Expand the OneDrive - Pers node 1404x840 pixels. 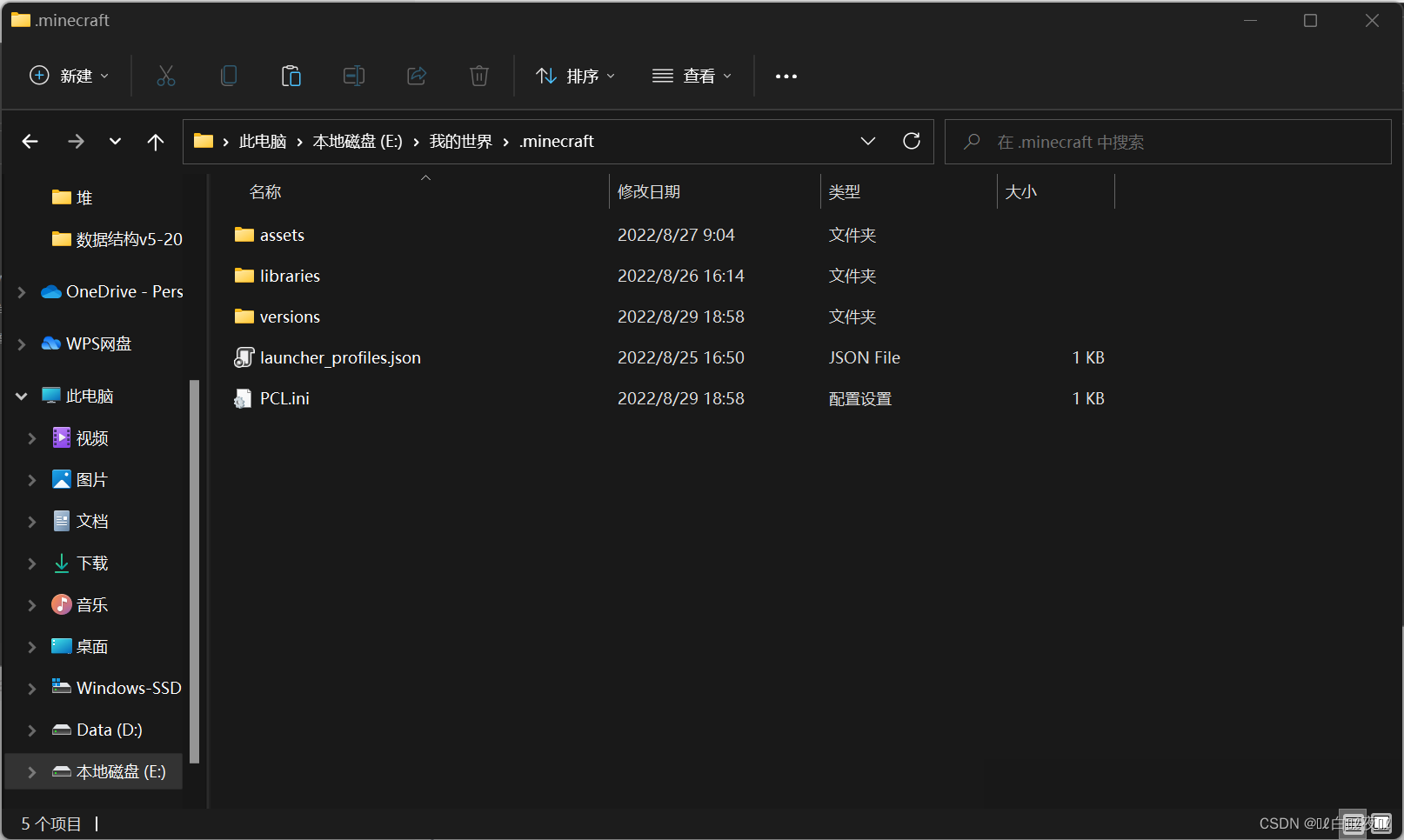coord(22,292)
